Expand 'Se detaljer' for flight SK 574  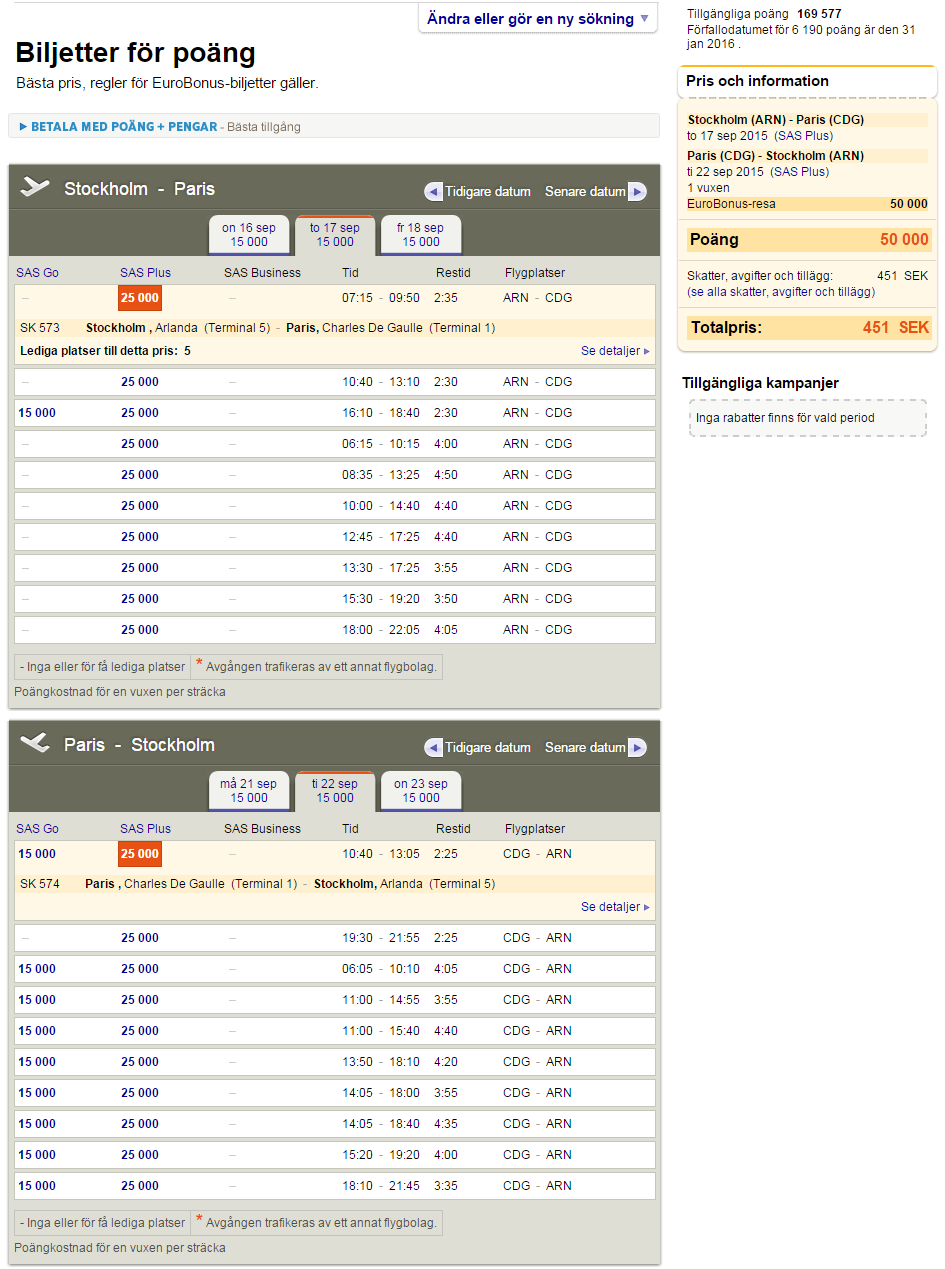pos(615,907)
